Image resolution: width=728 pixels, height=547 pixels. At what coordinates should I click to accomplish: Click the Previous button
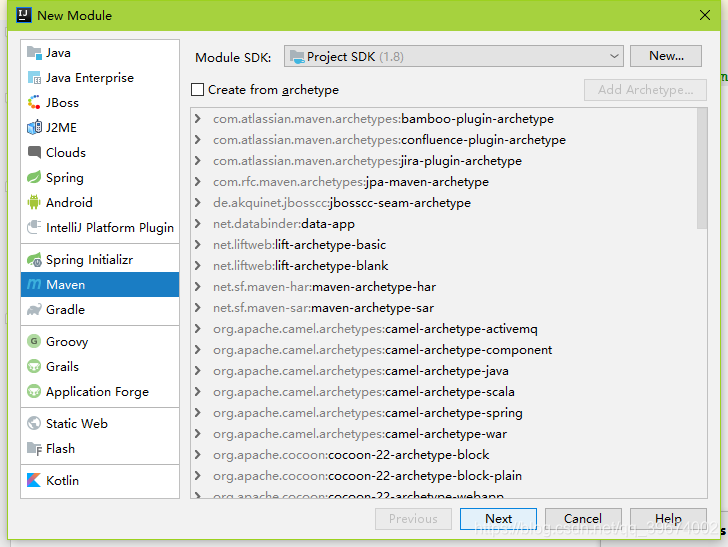[x=413, y=519]
